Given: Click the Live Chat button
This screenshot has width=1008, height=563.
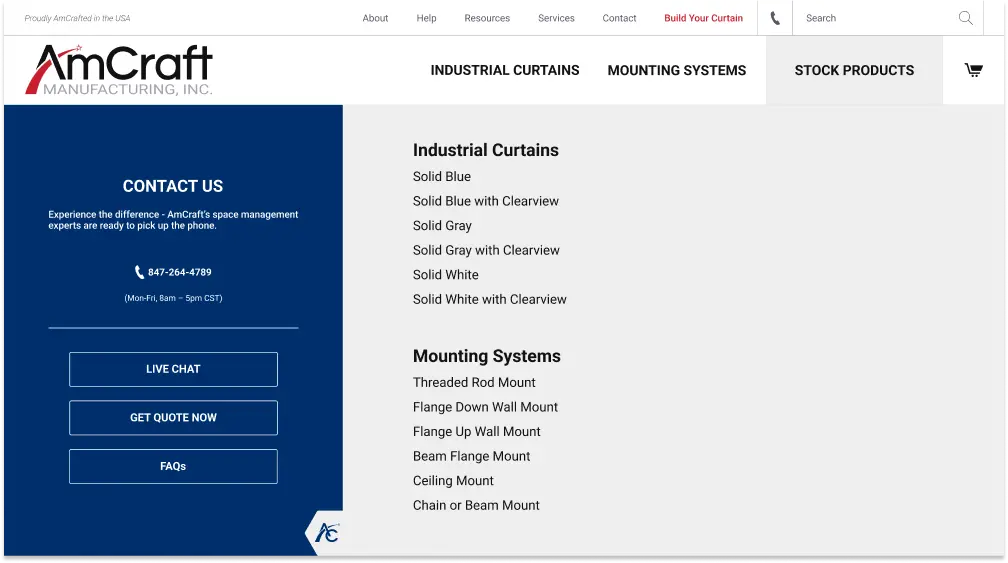Looking at the screenshot, I should click(174, 370).
